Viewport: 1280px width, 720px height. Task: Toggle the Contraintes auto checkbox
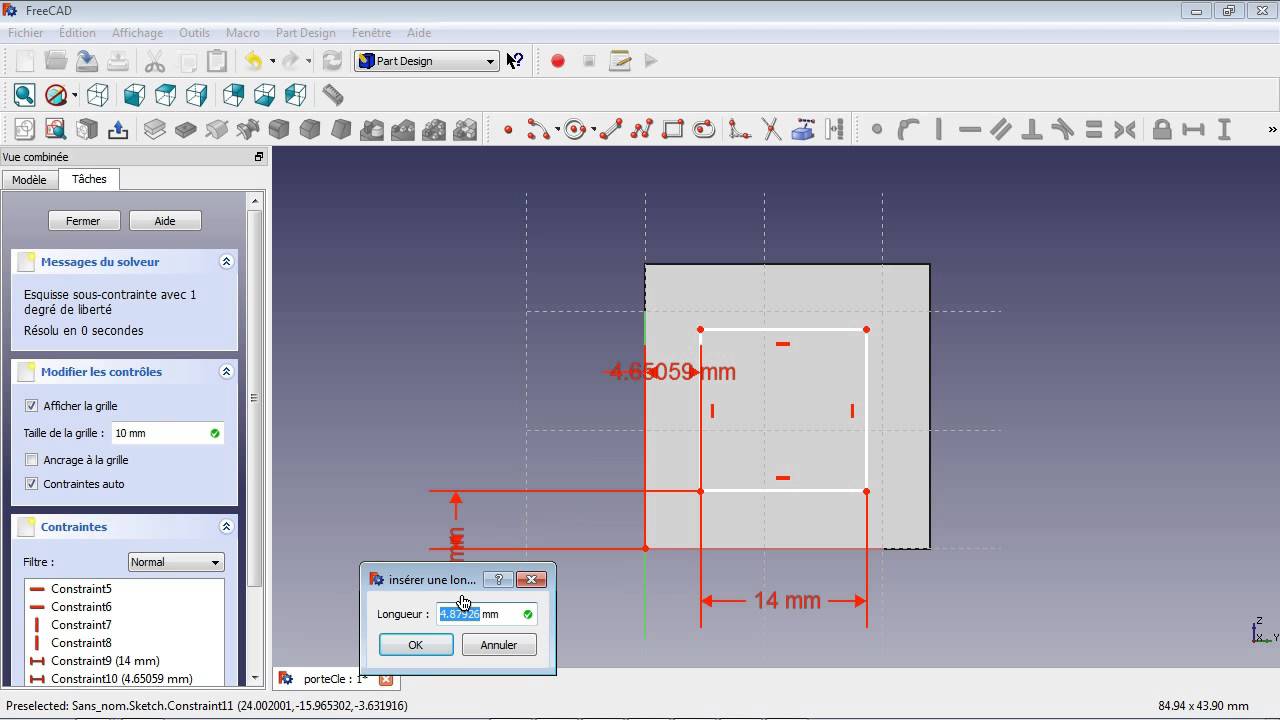pos(32,484)
